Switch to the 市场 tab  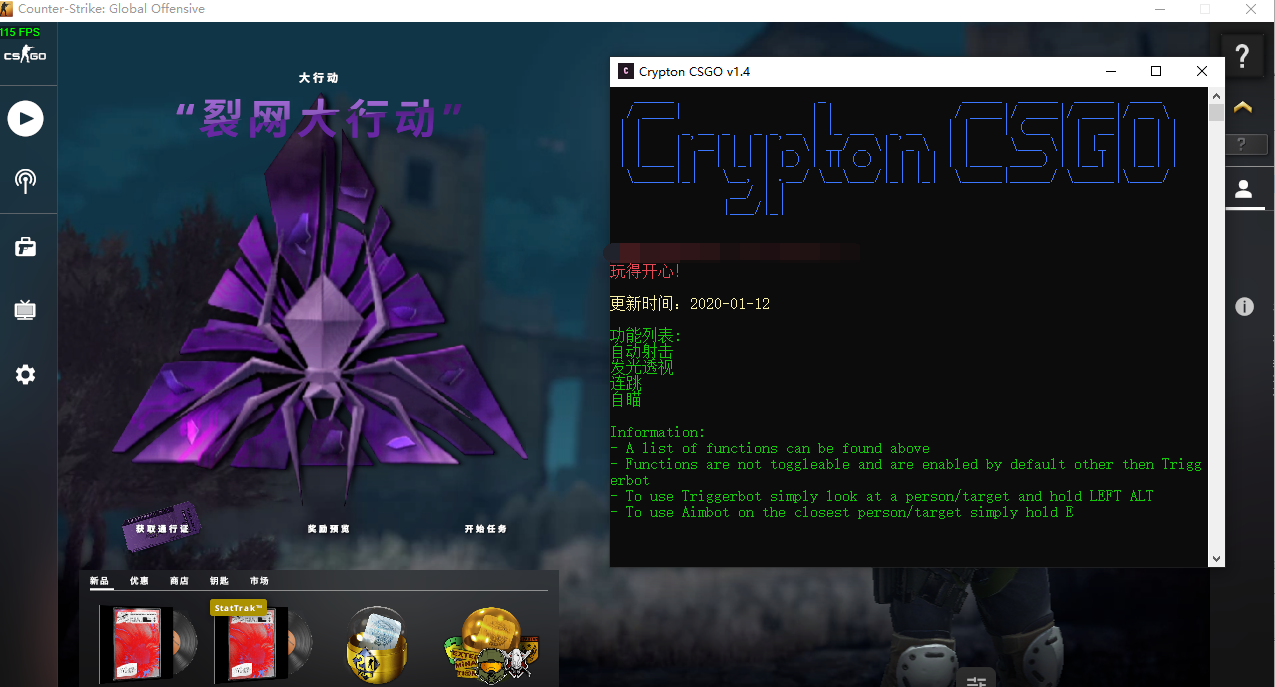pyautogui.click(x=259, y=580)
